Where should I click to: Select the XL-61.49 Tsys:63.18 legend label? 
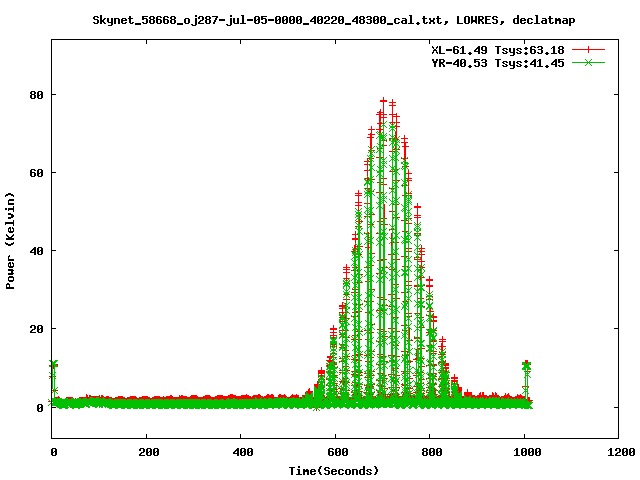click(x=498, y=50)
